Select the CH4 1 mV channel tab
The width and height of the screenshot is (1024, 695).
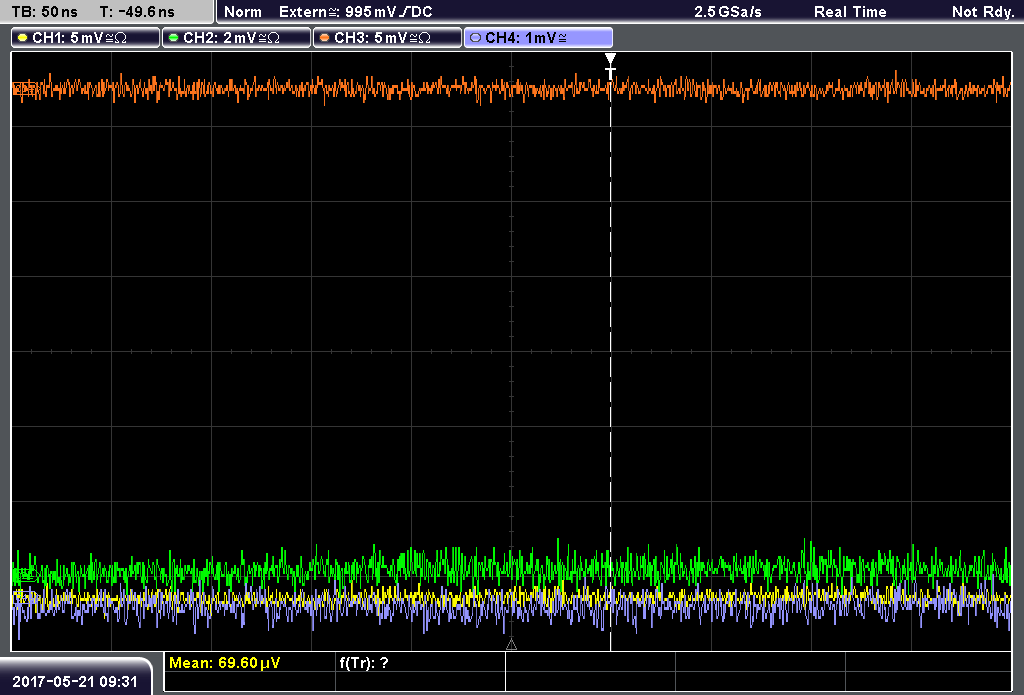pyautogui.click(x=538, y=38)
